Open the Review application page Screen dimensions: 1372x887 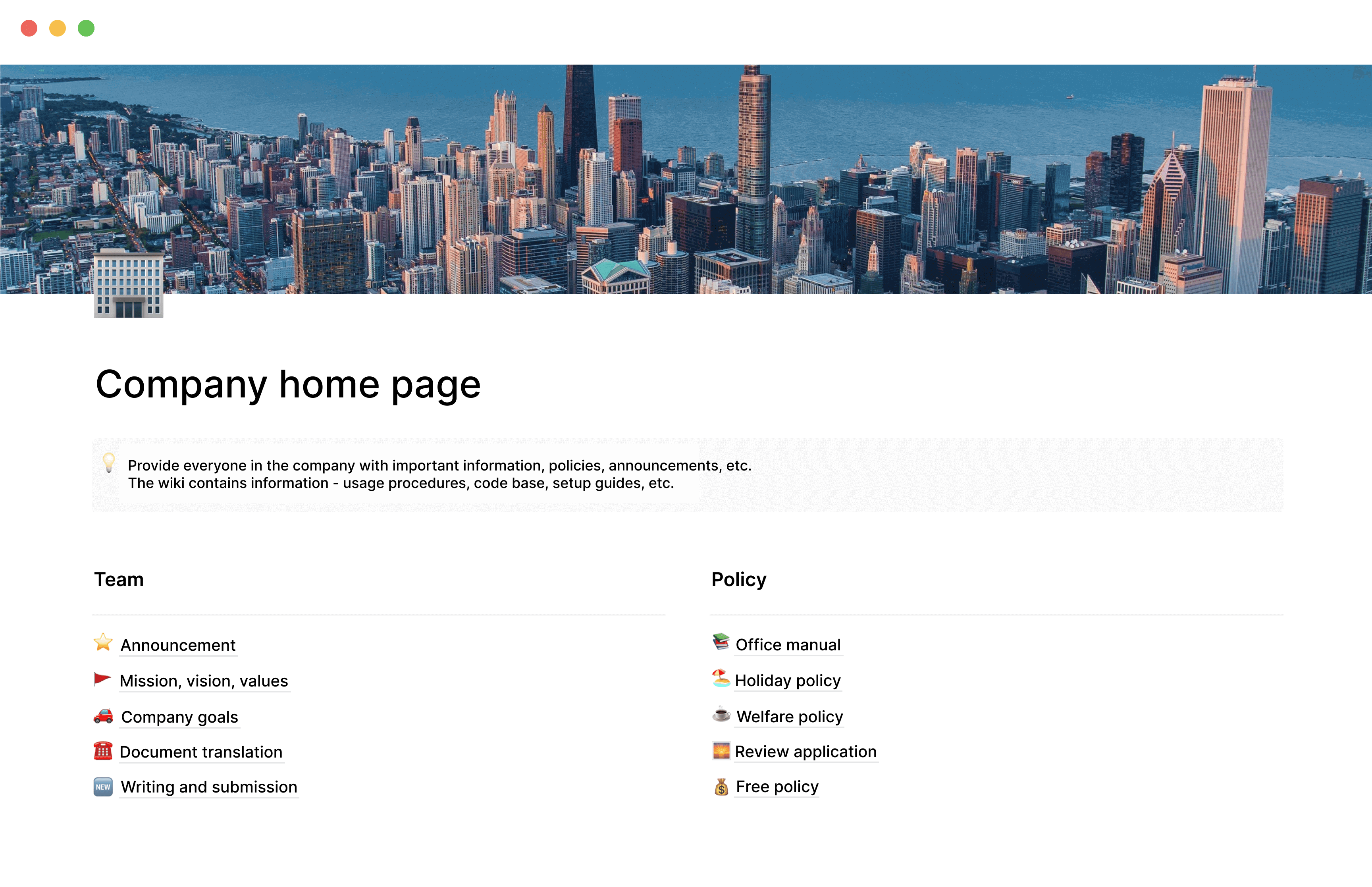pyautogui.click(x=805, y=752)
